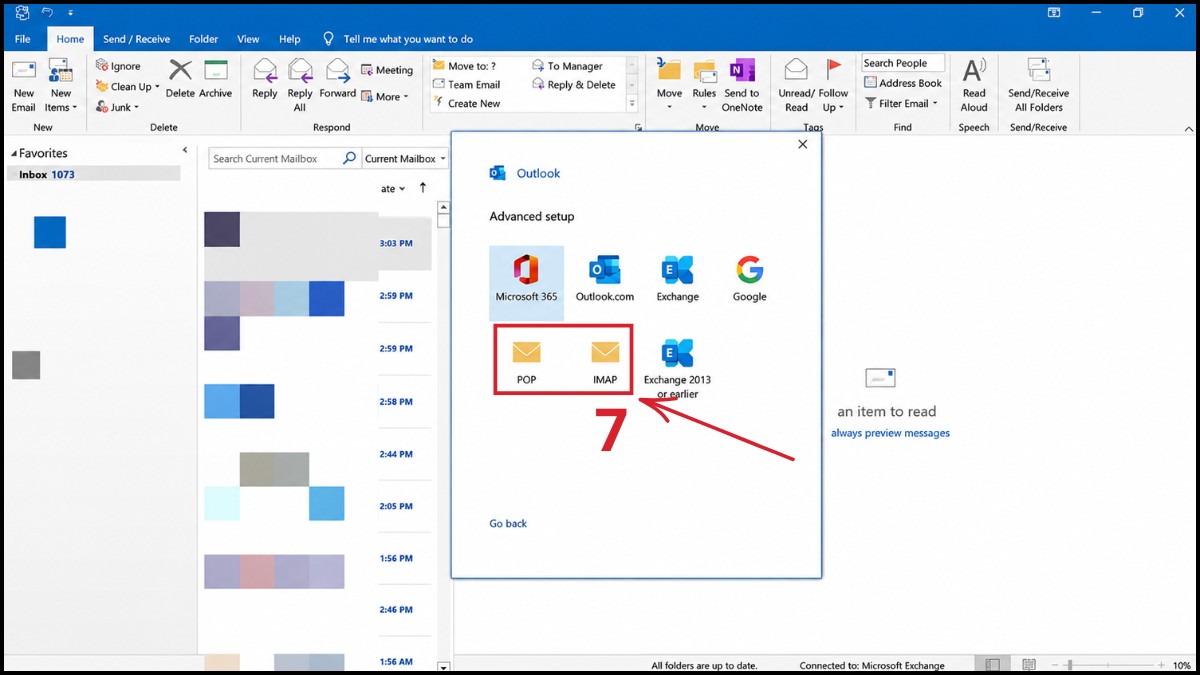Switch to the Send / Receive tab
1200x675 pixels.
click(136, 39)
